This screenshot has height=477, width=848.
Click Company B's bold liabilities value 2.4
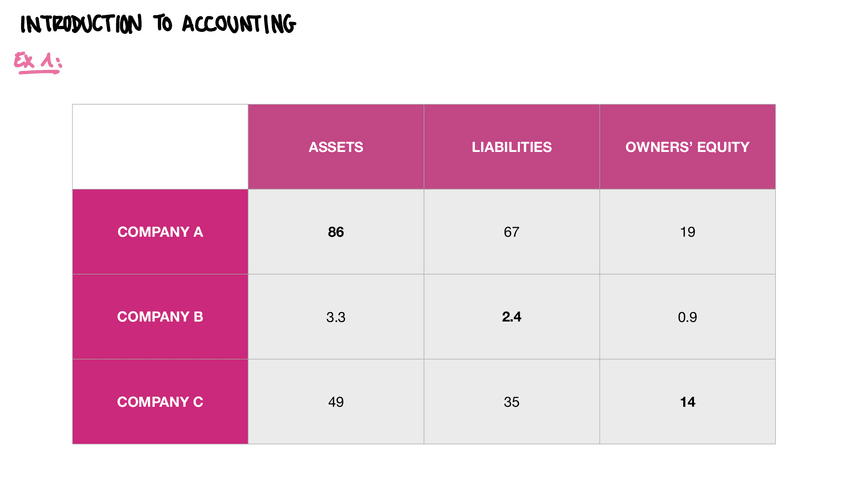pyautogui.click(x=511, y=317)
